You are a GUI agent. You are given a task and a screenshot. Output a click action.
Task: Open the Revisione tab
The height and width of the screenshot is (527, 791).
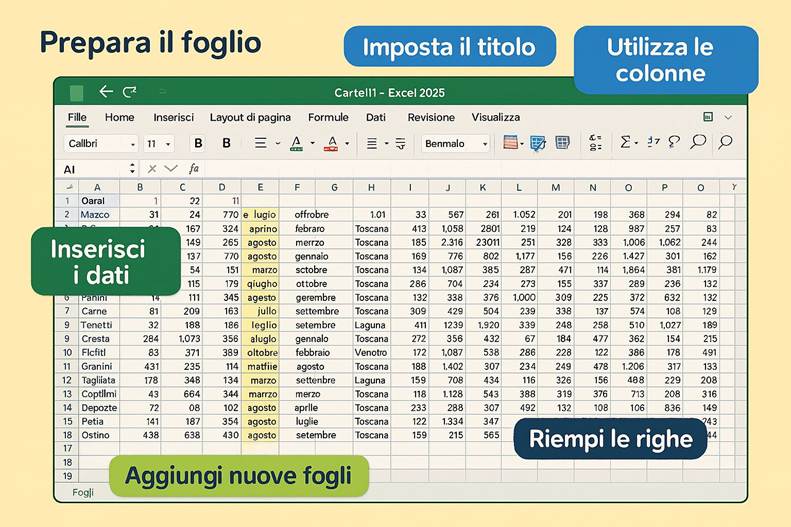tap(431, 117)
